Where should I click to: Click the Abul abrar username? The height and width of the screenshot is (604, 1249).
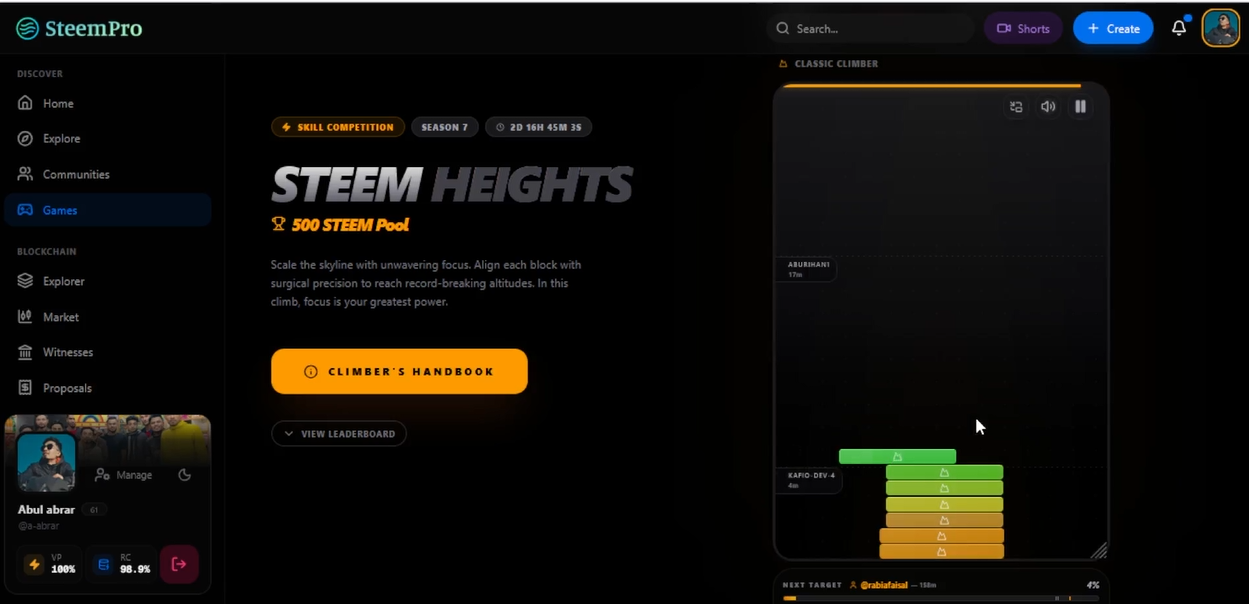click(46, 510)
